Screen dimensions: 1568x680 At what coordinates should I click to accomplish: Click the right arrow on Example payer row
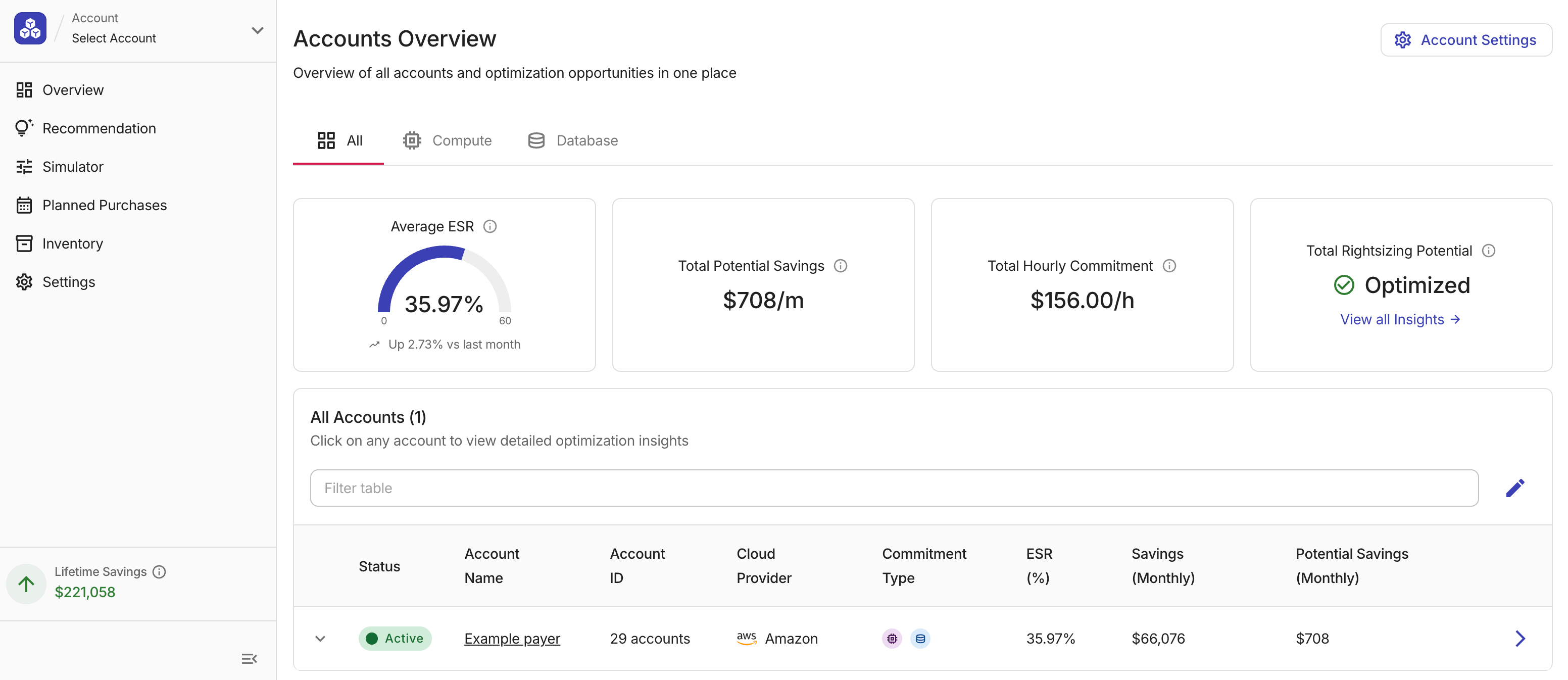pos(1520,639)
